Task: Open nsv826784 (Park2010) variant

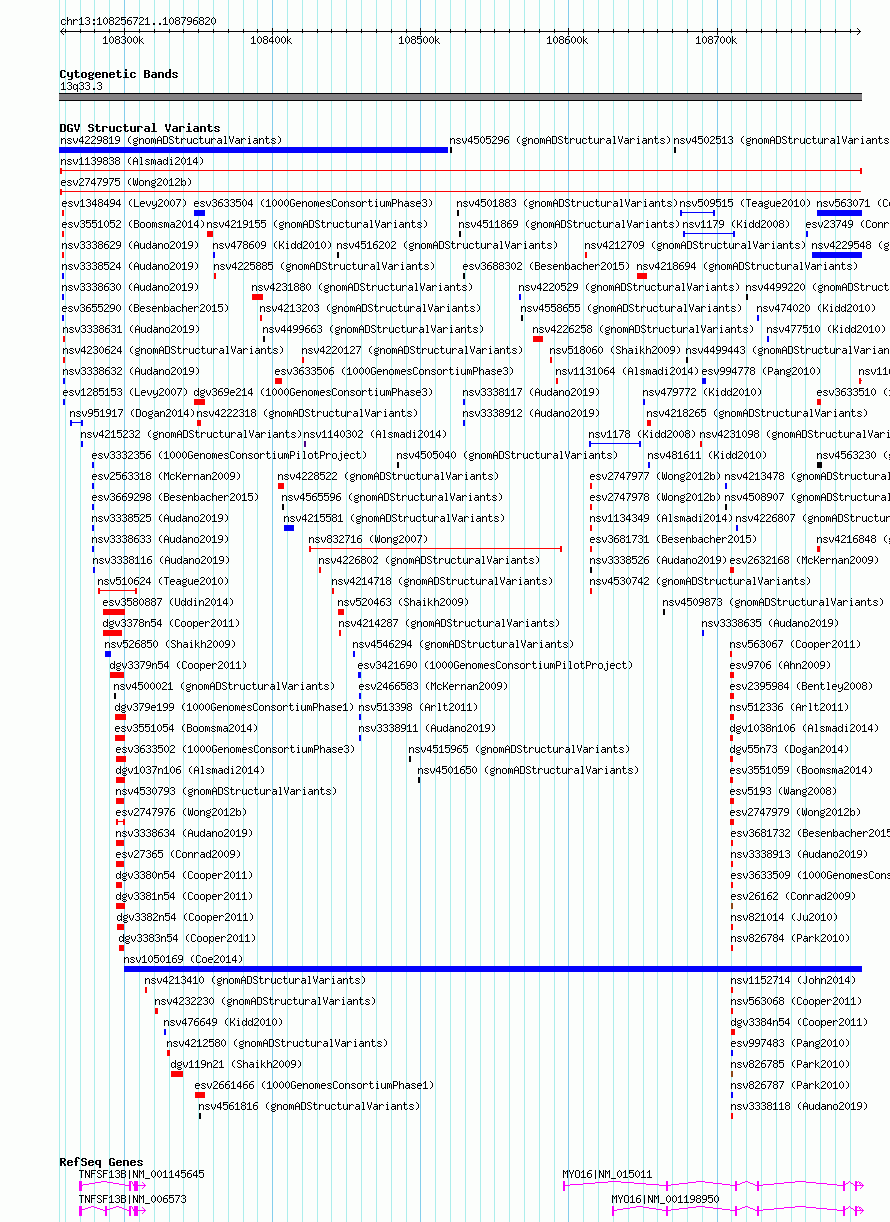Action: (790, 938)
